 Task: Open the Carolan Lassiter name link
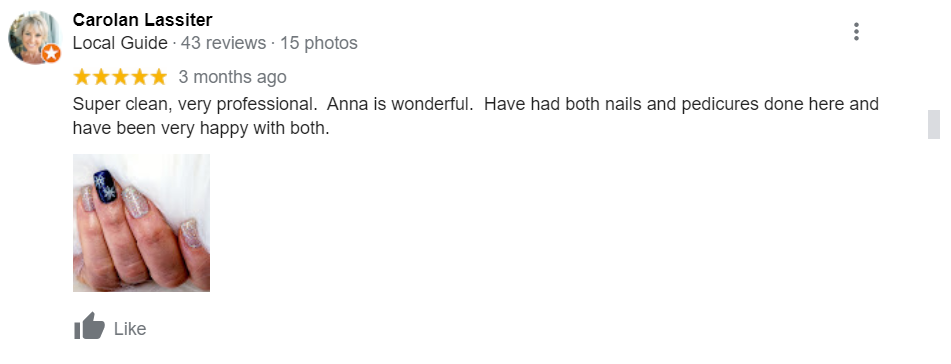coord(143,20)
